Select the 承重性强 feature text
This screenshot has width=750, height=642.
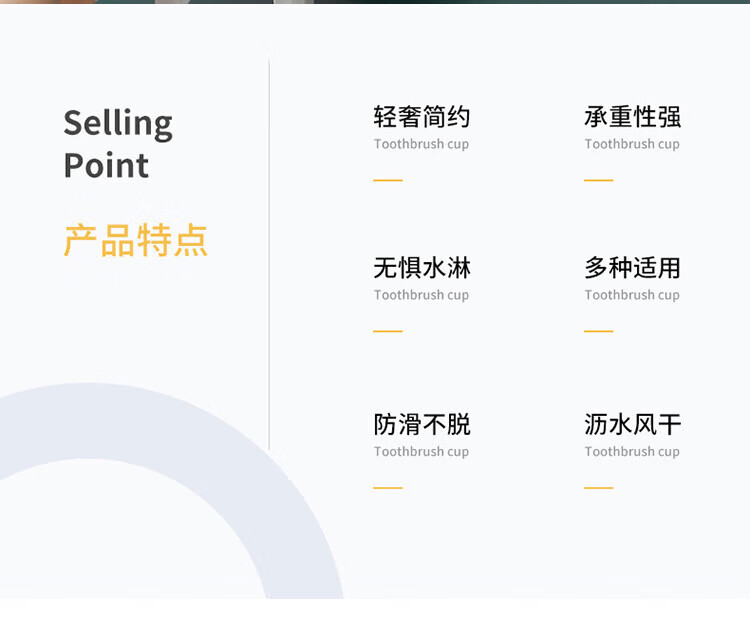[632, 117]
